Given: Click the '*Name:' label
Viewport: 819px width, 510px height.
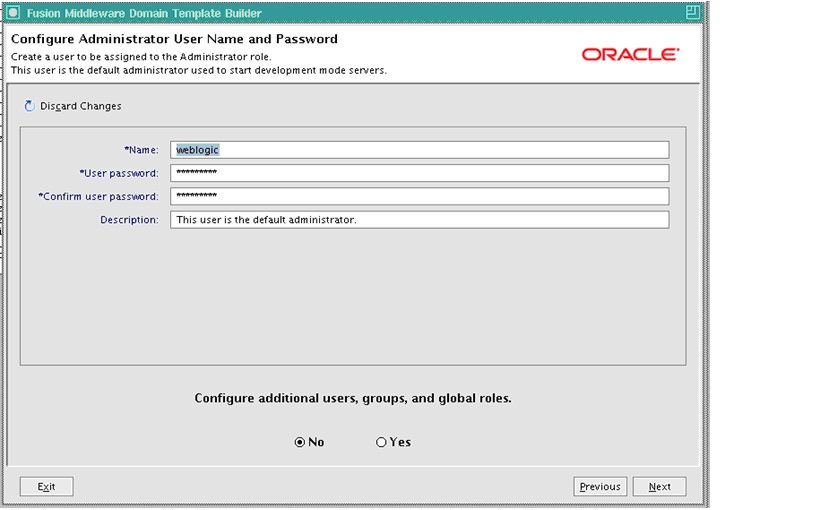Looking at the screenshot, I should click(x=141, y=150).
